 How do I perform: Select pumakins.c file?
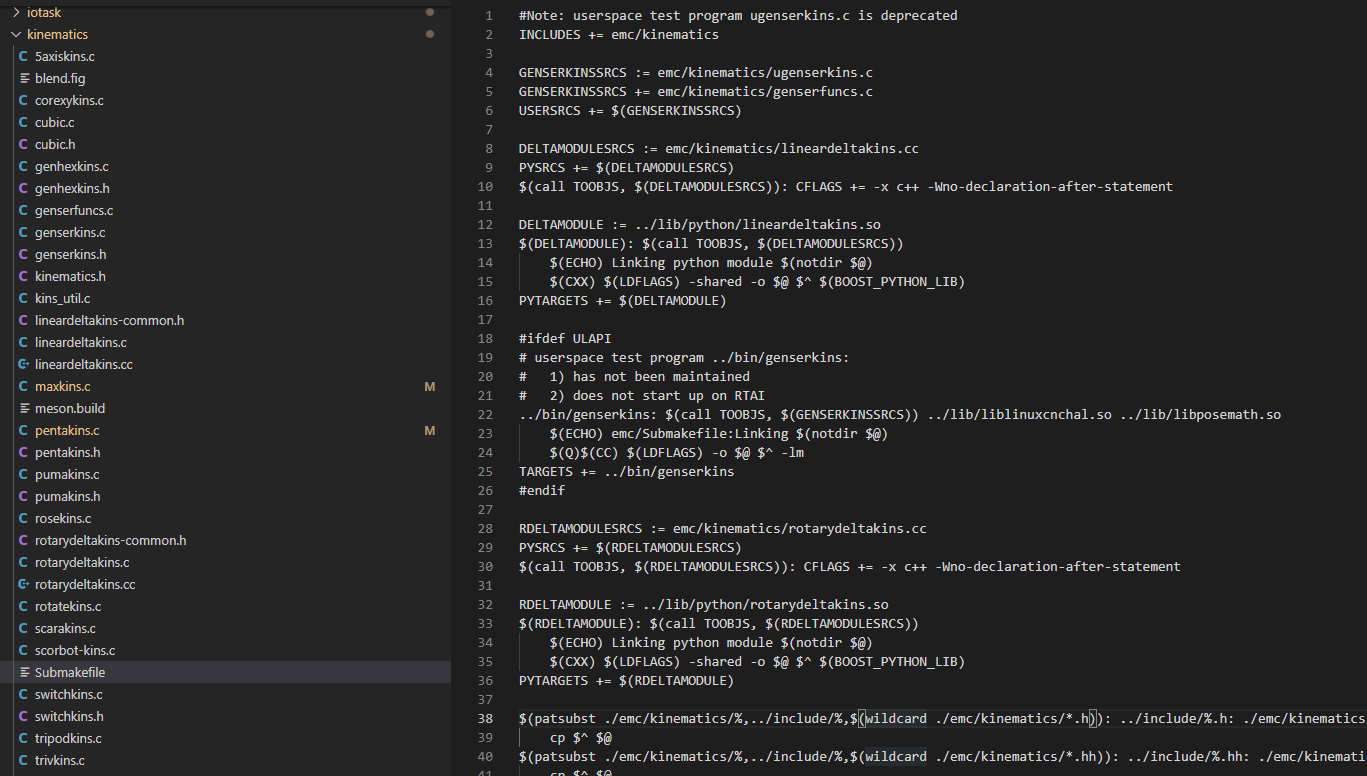pyautogui.click(x=67, y=474)
